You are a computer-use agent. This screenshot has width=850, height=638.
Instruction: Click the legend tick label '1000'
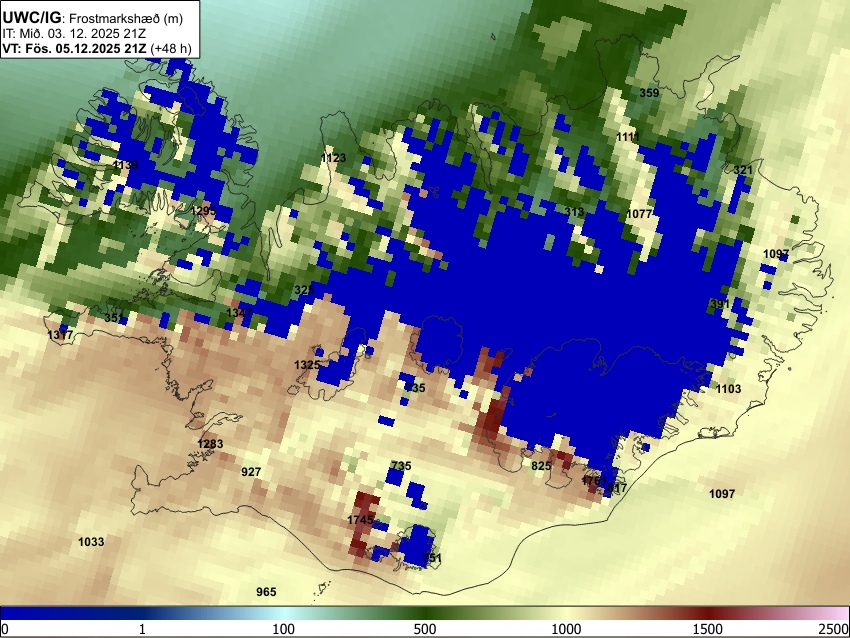(566, 629)
